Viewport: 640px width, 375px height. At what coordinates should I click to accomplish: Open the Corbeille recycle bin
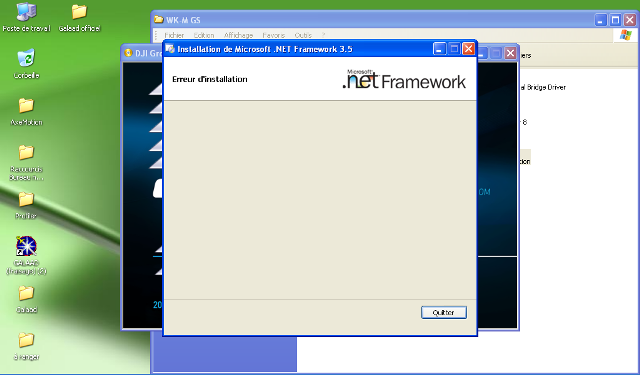[x=27, y=64]
